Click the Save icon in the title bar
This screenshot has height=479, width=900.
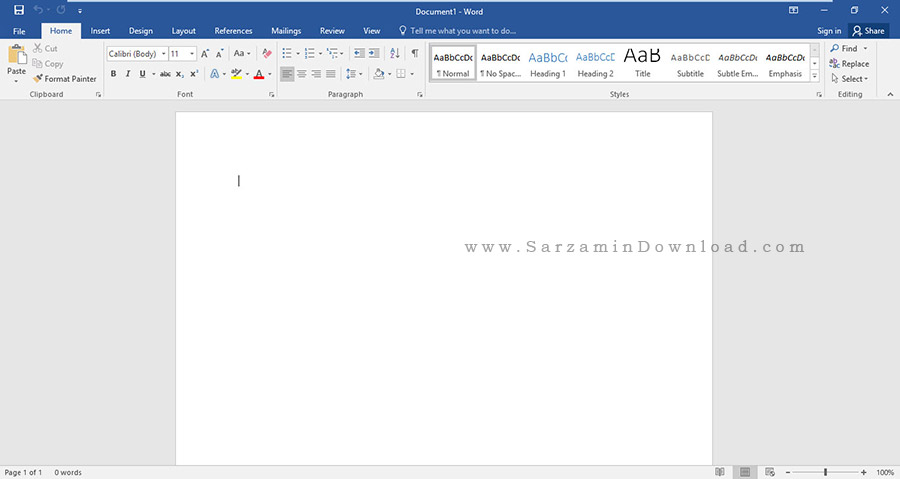[19, 10]
